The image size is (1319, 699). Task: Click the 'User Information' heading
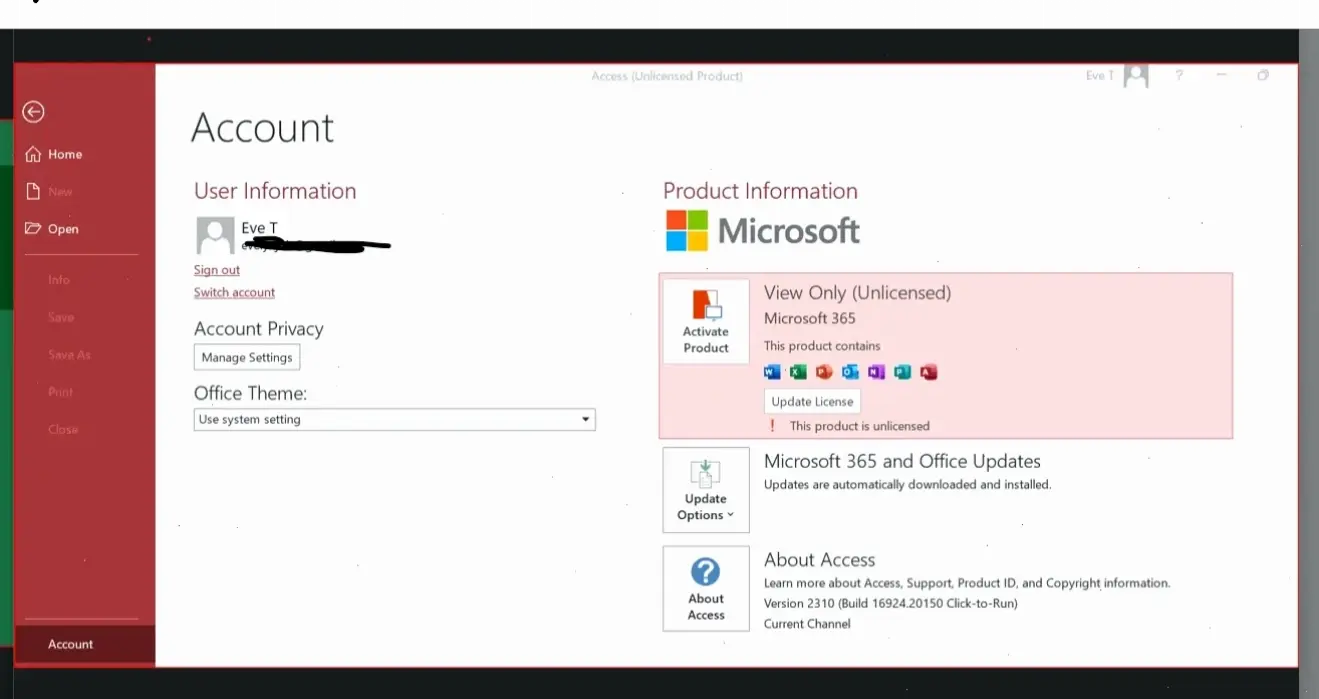click(275, 191)
